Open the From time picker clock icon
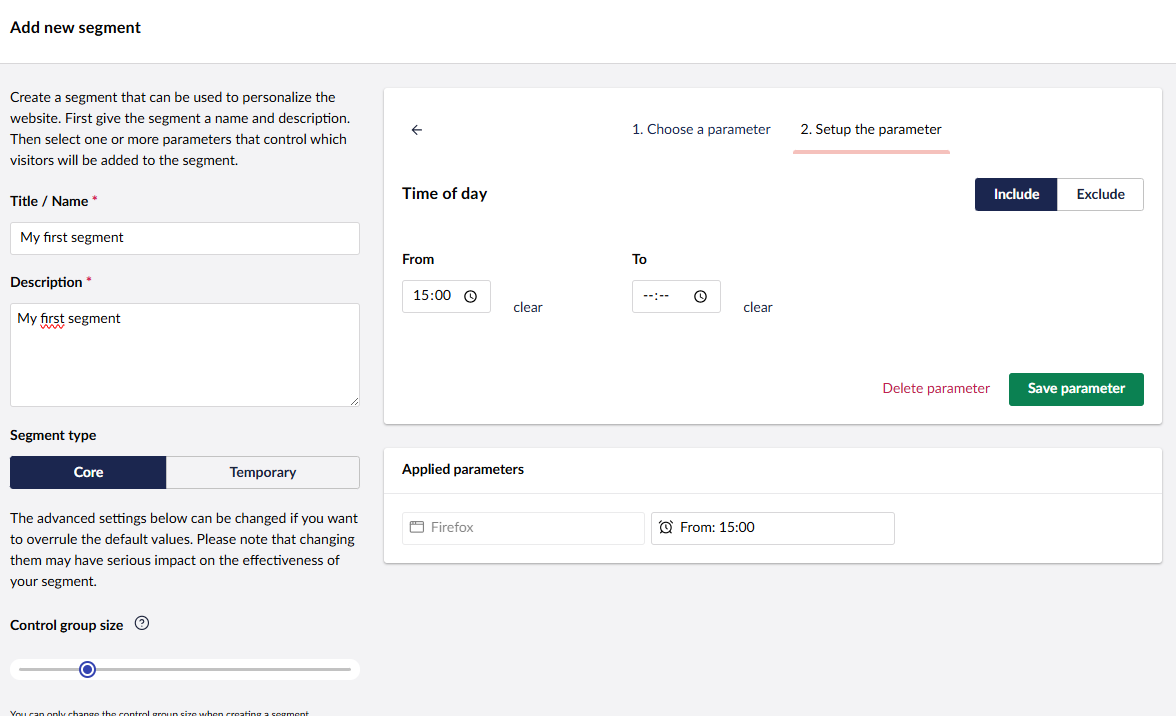The width and height of the screenshot is (1176, 716). pyautogui.click(x=471, y=297)
